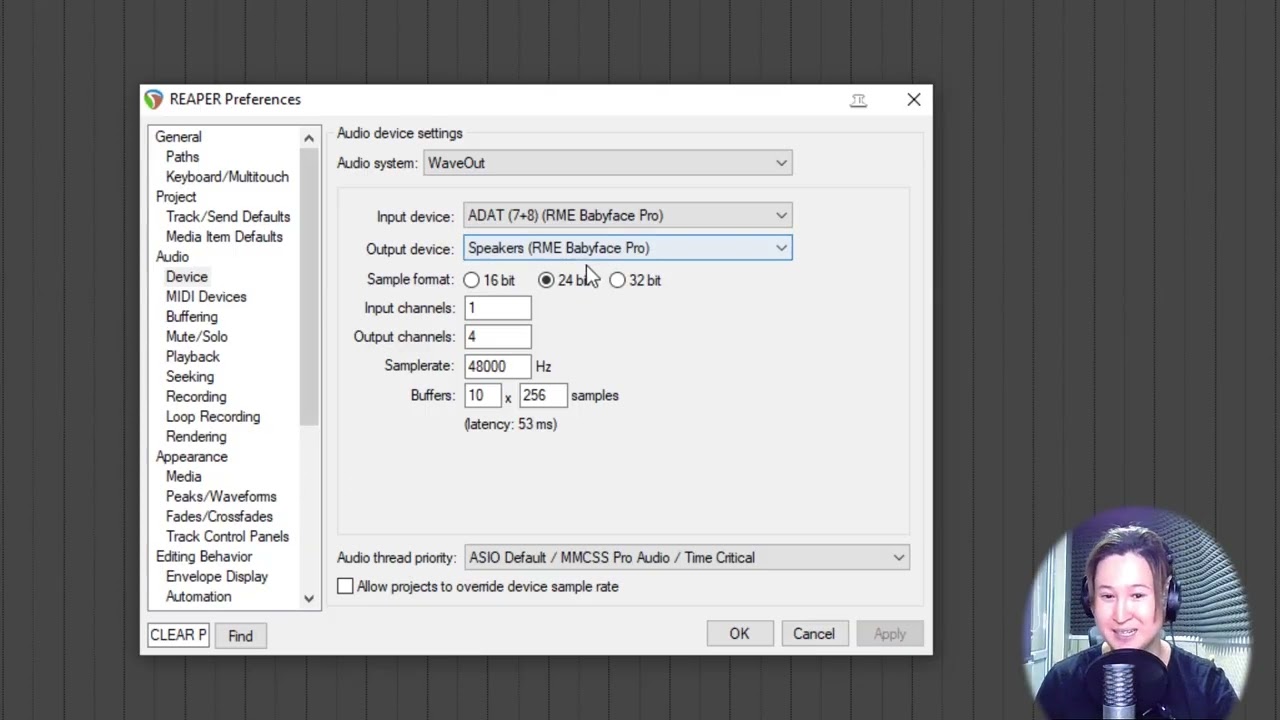Open the Automation preferences page

pos(198,597)
